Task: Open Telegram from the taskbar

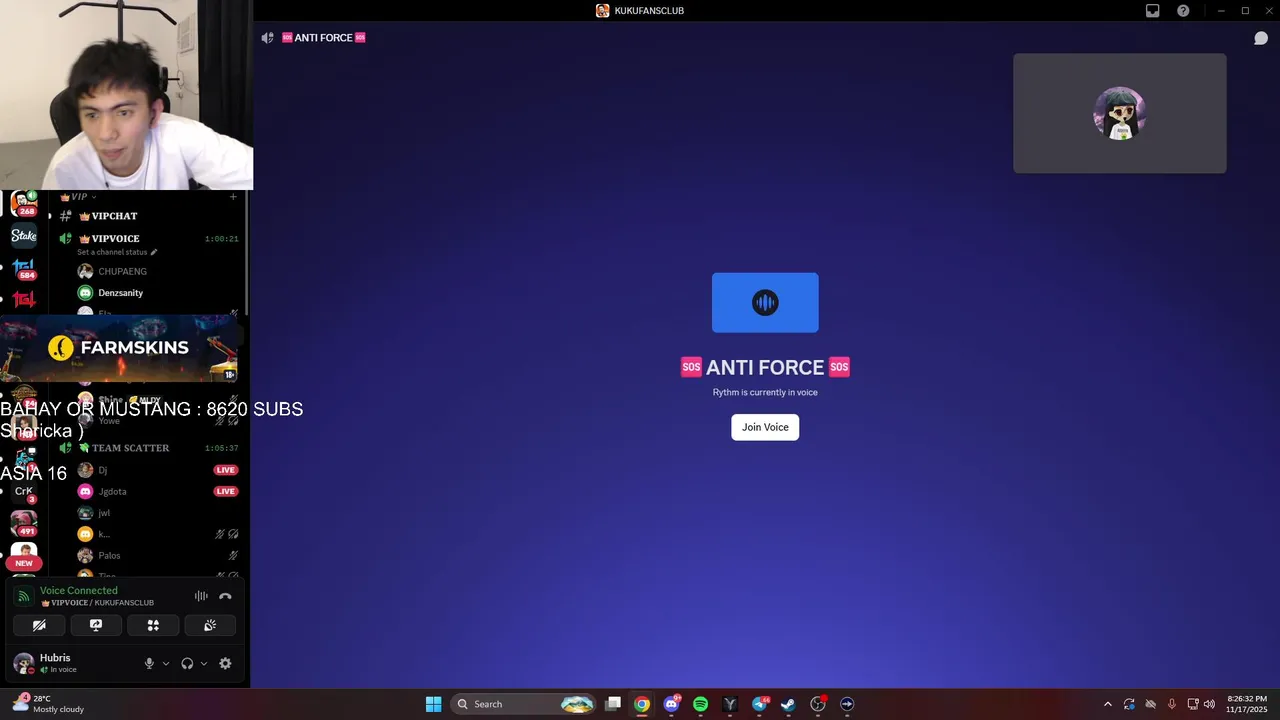Action: 760,704
